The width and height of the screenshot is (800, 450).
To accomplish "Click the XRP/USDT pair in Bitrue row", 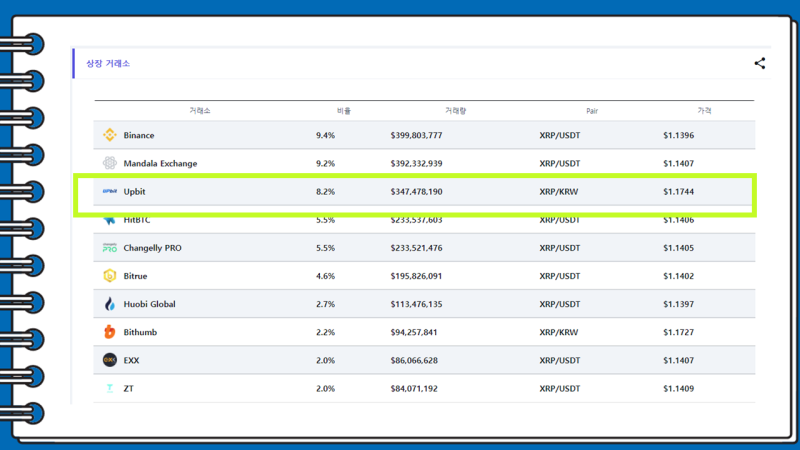I will (560, 276).
